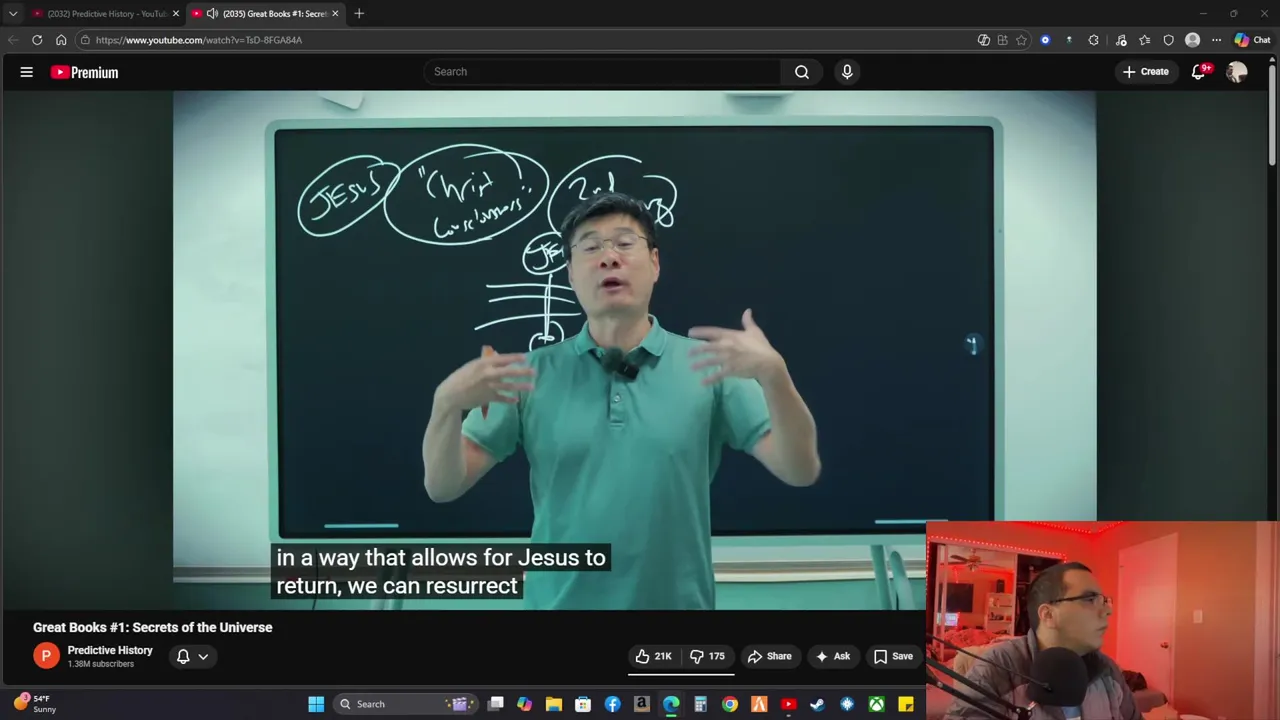Open the YouTube guide hamburger menu
Image resolution: width=1280 pixels, height=720 pixels.
point(27,72)
